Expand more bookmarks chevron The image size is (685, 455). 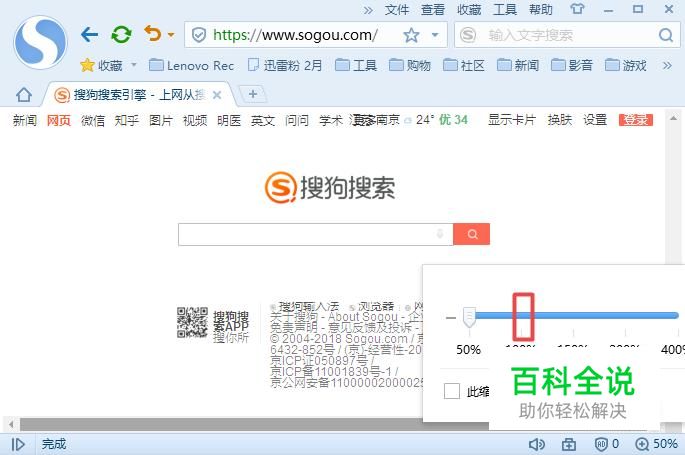pyautogui.click(x=667, y=65)
